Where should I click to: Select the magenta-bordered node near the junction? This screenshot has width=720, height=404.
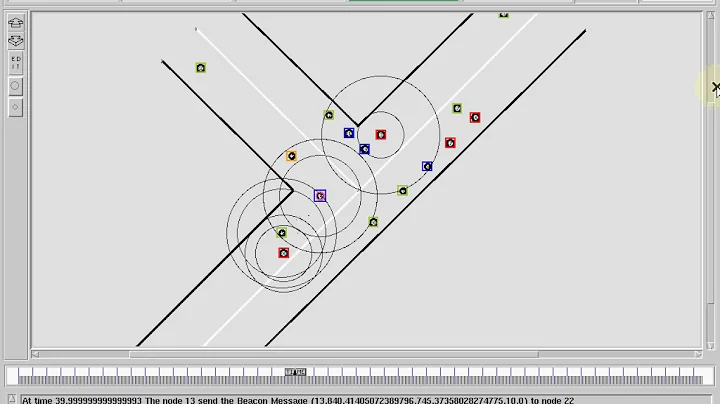pyautogui.click(x=320, y=196)
